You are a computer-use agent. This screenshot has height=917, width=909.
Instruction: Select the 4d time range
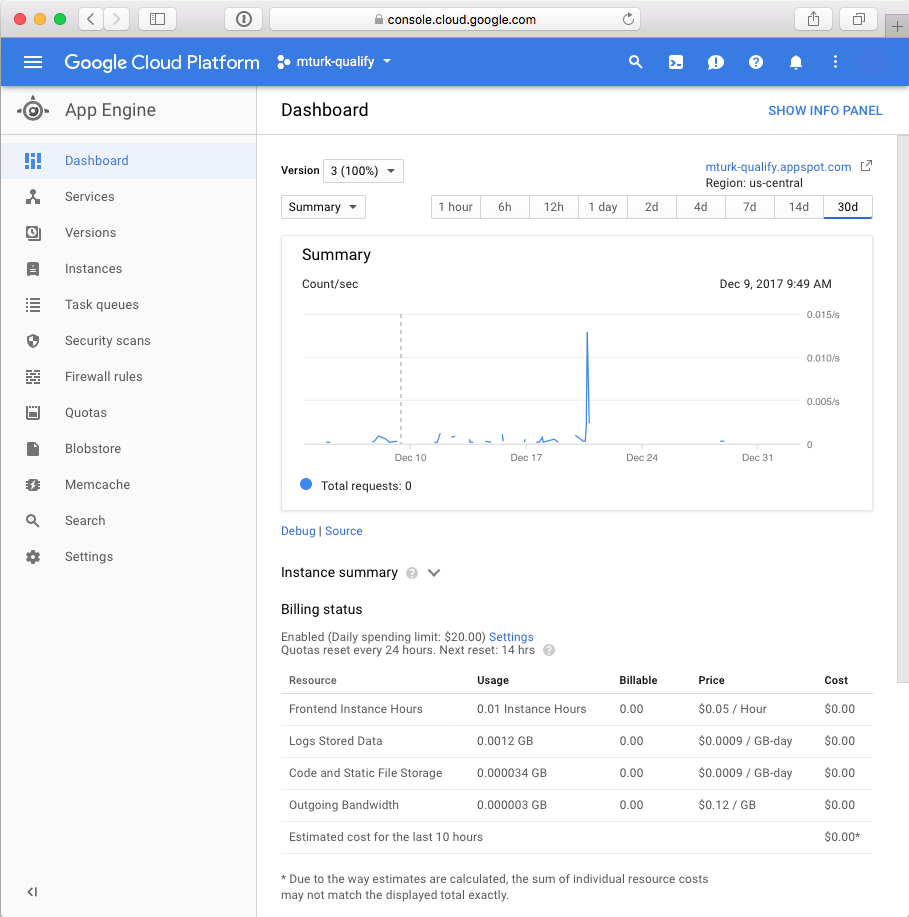[701, 207]
